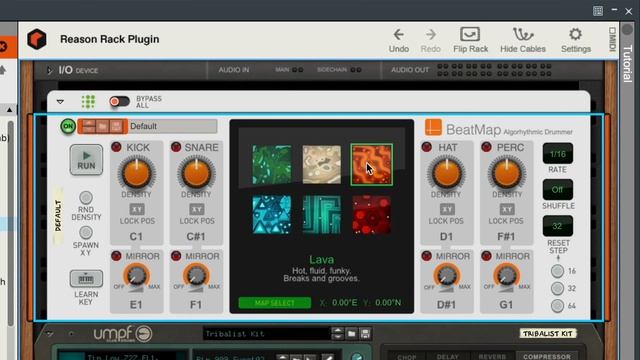
Task: Click the green grid players icon
Action: click(88, 102)
